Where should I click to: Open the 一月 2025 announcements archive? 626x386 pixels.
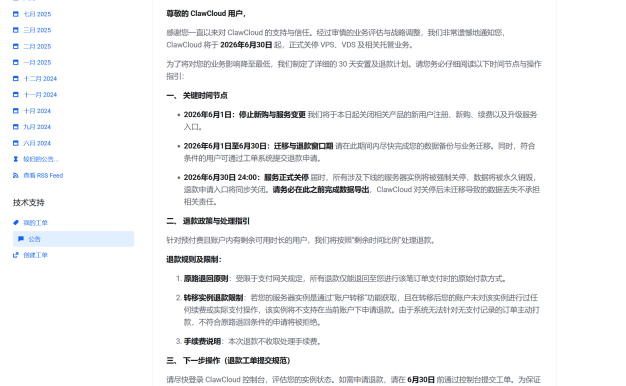(x=37, y=63)
